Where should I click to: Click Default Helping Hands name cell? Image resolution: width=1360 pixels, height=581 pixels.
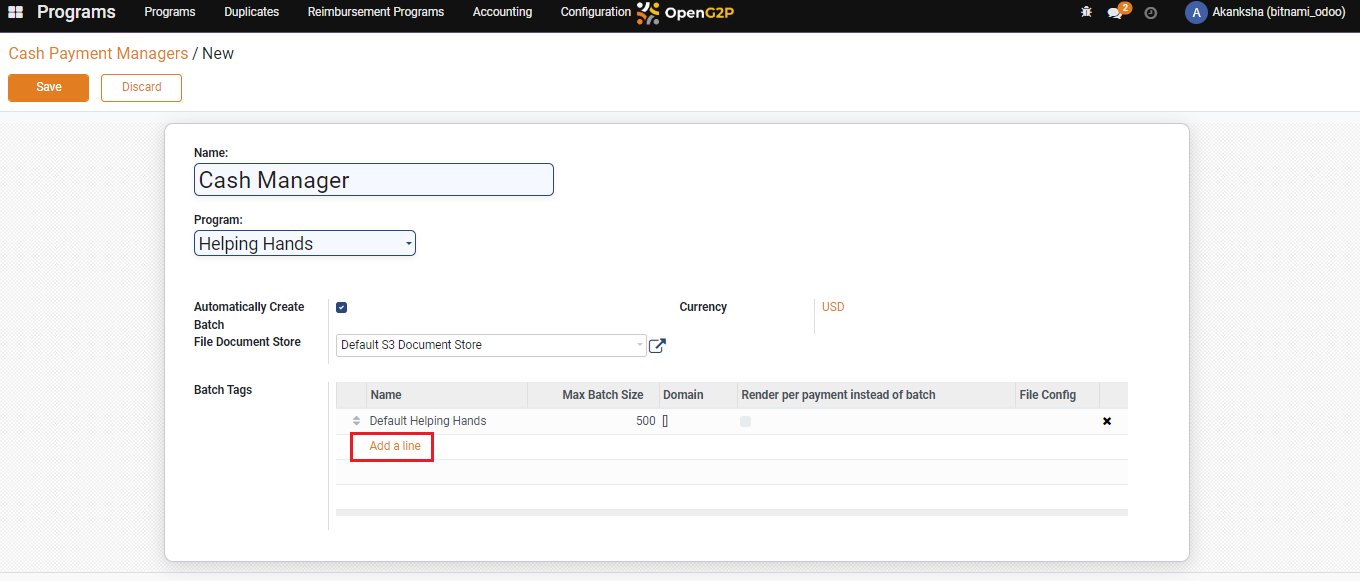(446, 421)
